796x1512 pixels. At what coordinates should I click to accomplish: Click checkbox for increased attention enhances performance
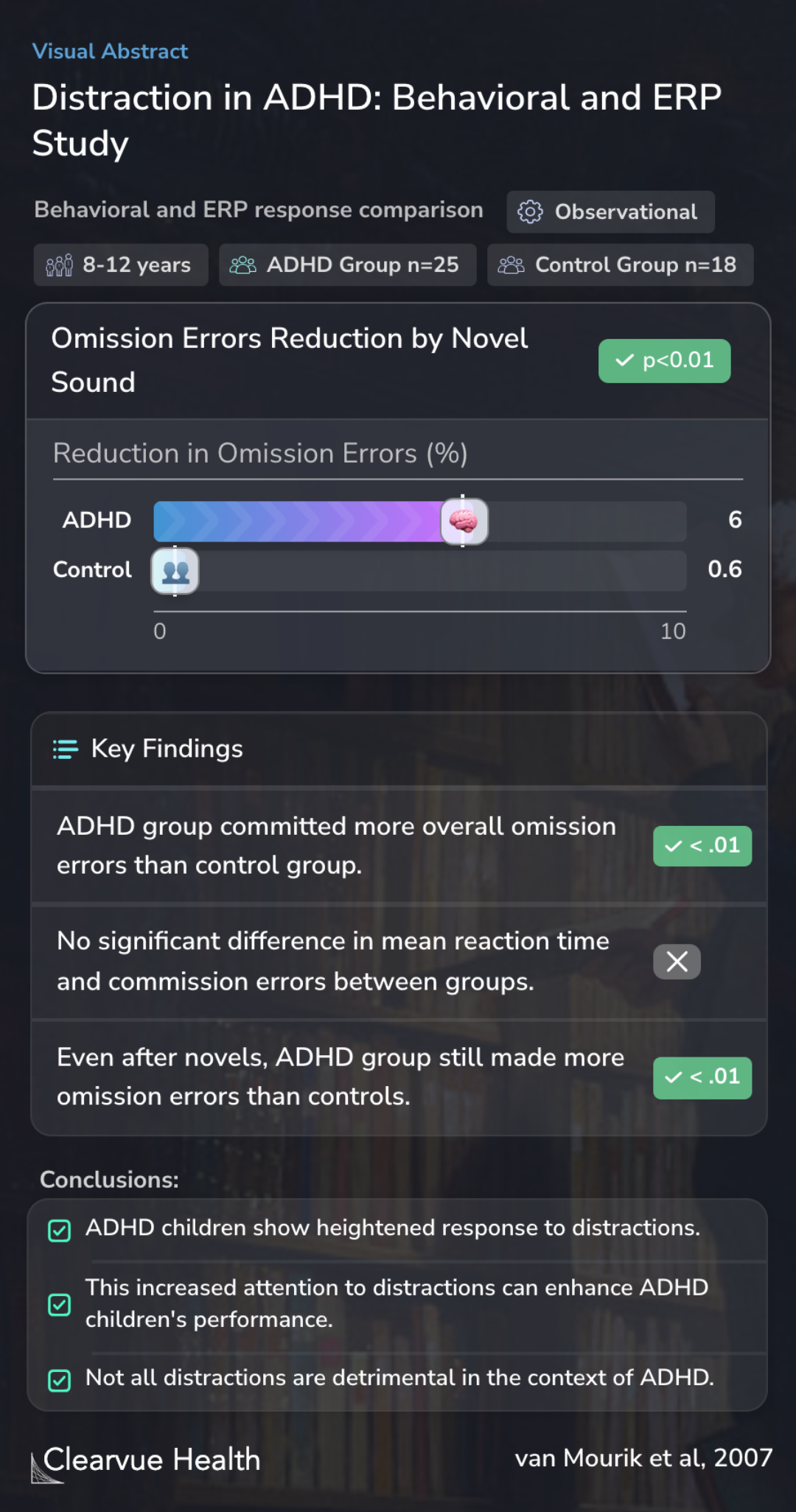click(x=60, y=1305)
